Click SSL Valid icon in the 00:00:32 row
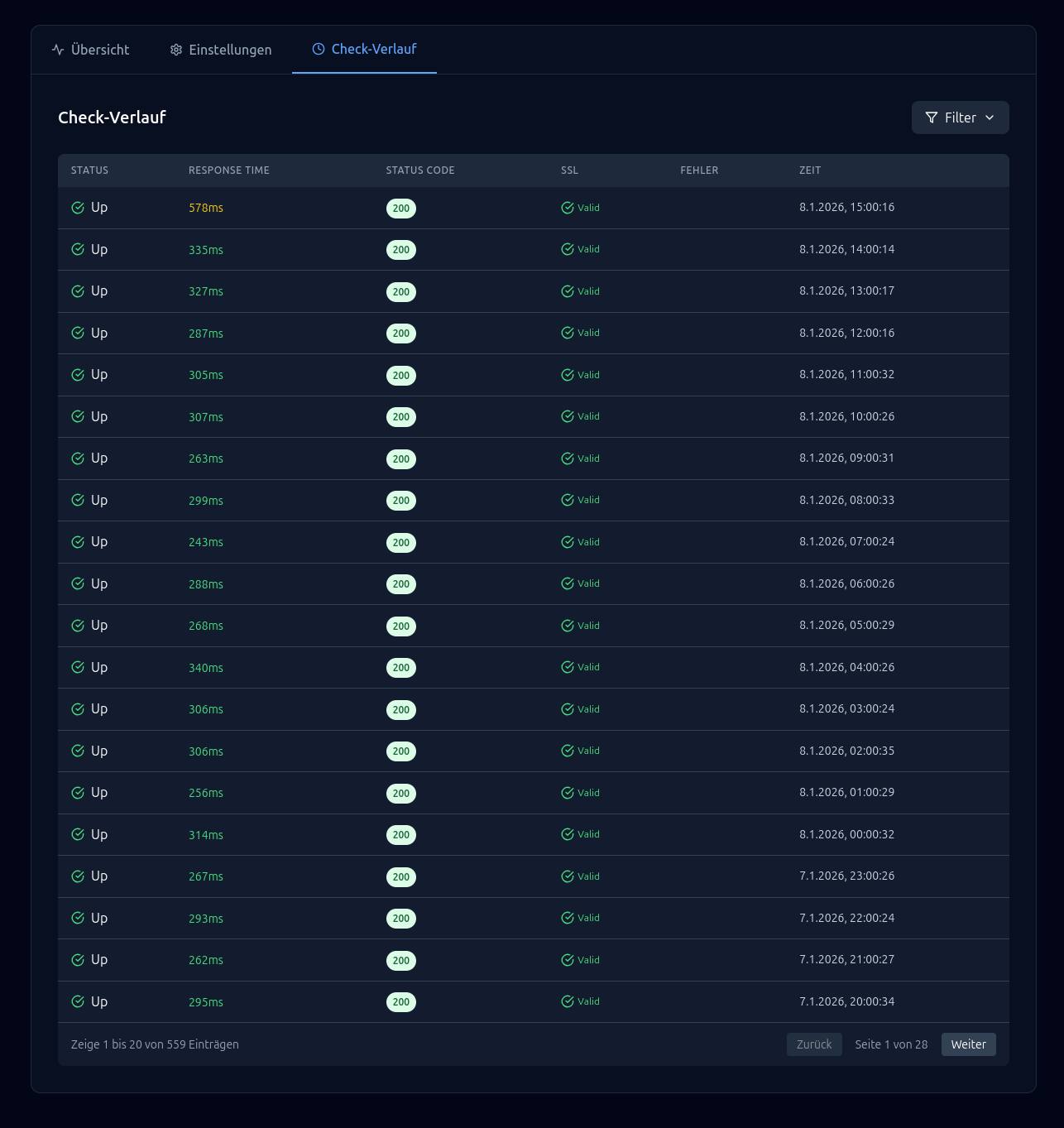This screenshot has width=1064, height=1128. 568,834
